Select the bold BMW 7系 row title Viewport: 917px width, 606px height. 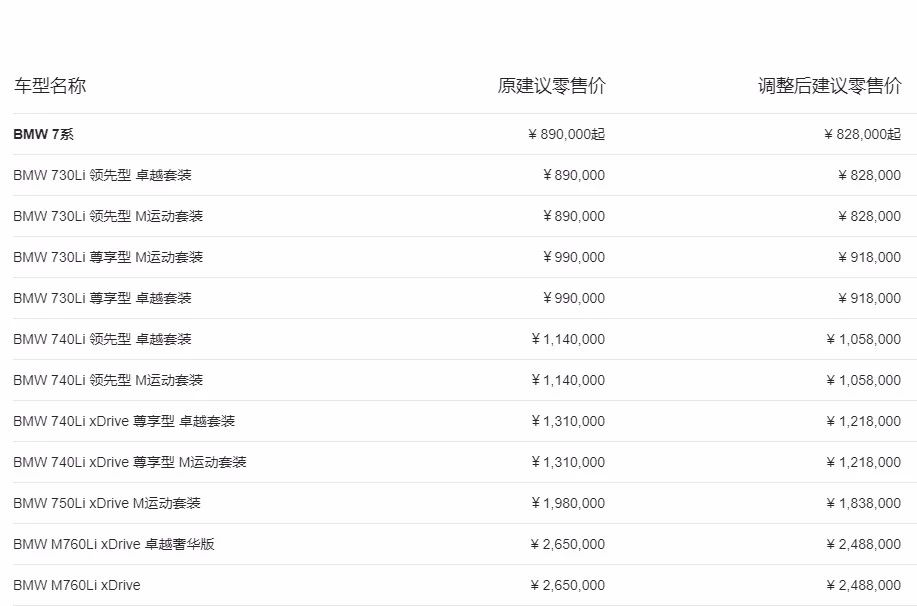click(x=43, y=135)
